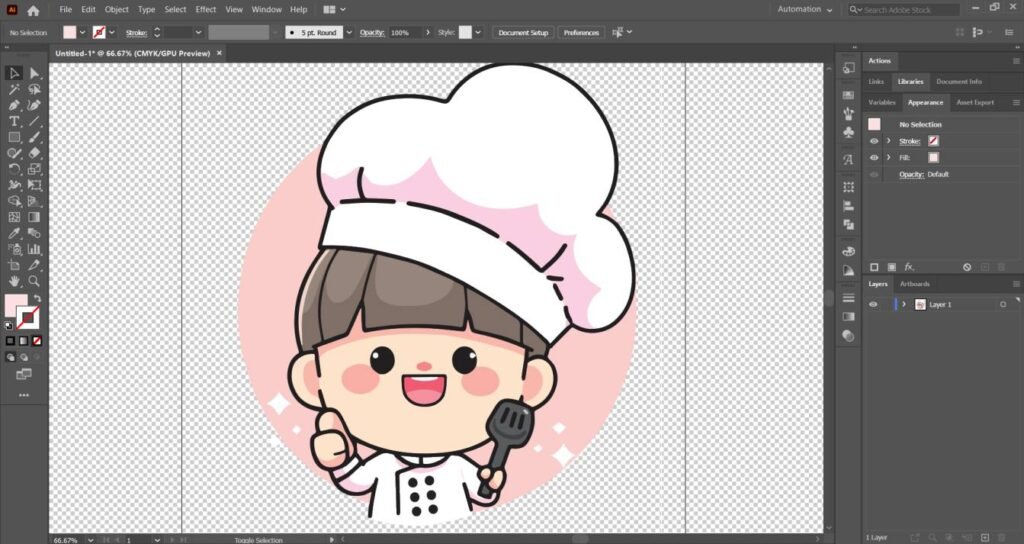Image resolution: width=1024 pixels, height=544 pixels.
Task: Open stroke weight dropdown
Action: point(198,33)
